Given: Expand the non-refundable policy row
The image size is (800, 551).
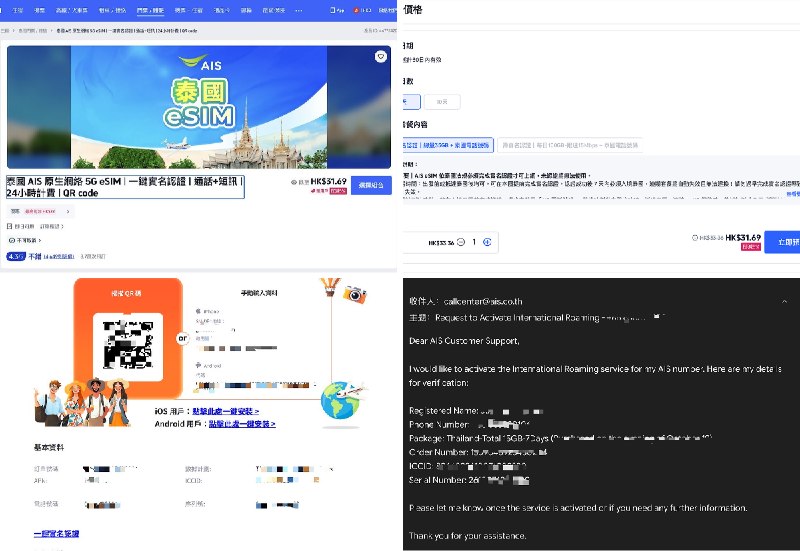Looking at the screenshot, I should tap(24, 240).
